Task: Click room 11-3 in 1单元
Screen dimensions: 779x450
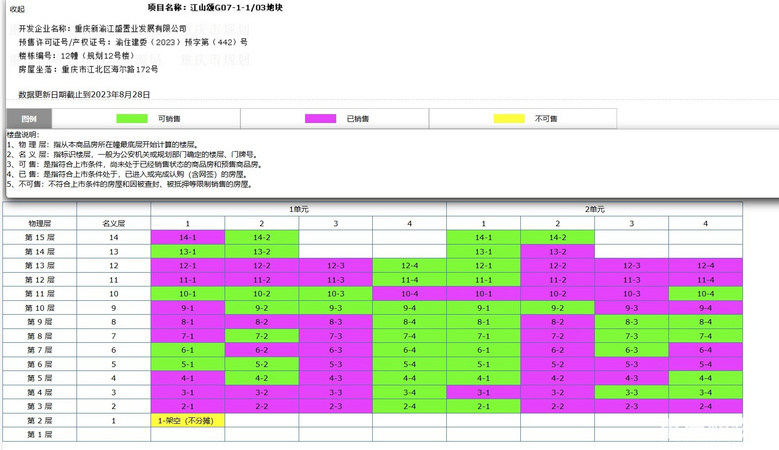Action: click(335, 280)
